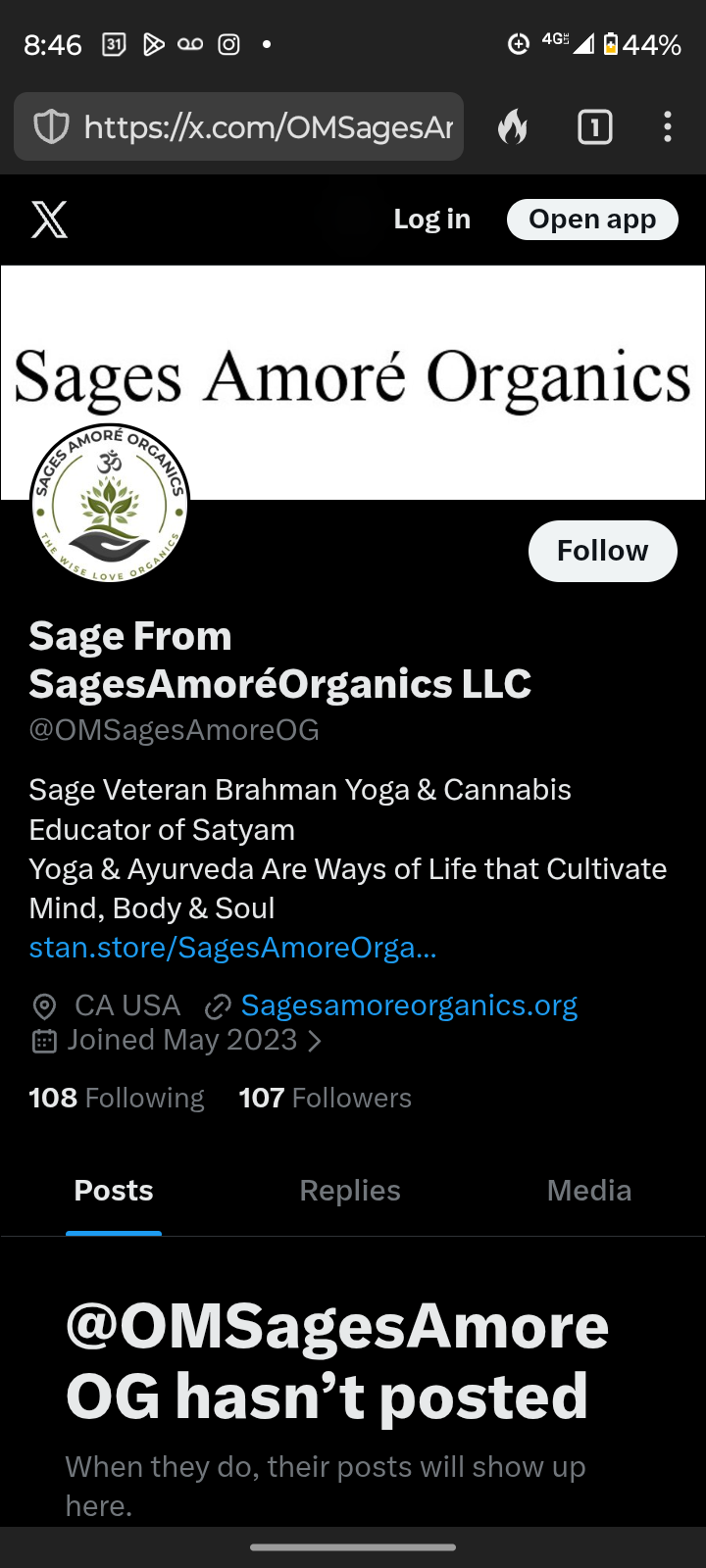The image size is (706, 1568).
Task: Expand the Joined May 2023 chevron
Action: 314,1041
